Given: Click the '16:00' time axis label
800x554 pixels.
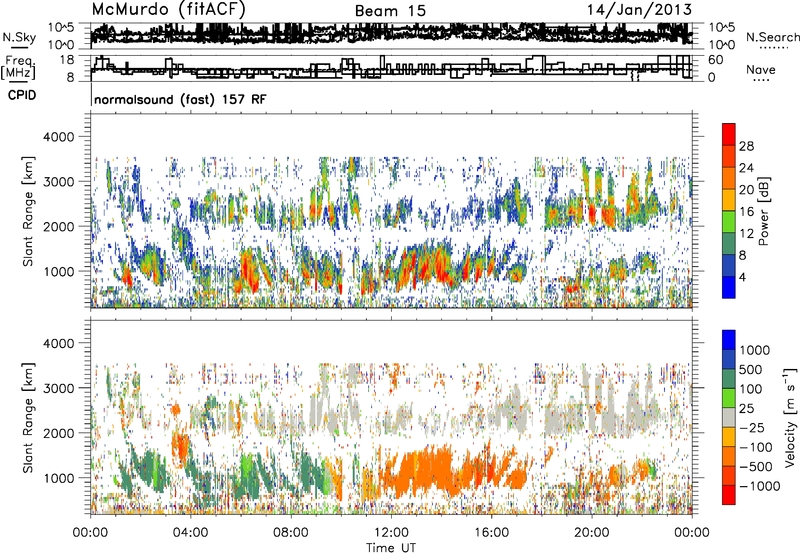Looking at the screenshot, I should point(491,533).
